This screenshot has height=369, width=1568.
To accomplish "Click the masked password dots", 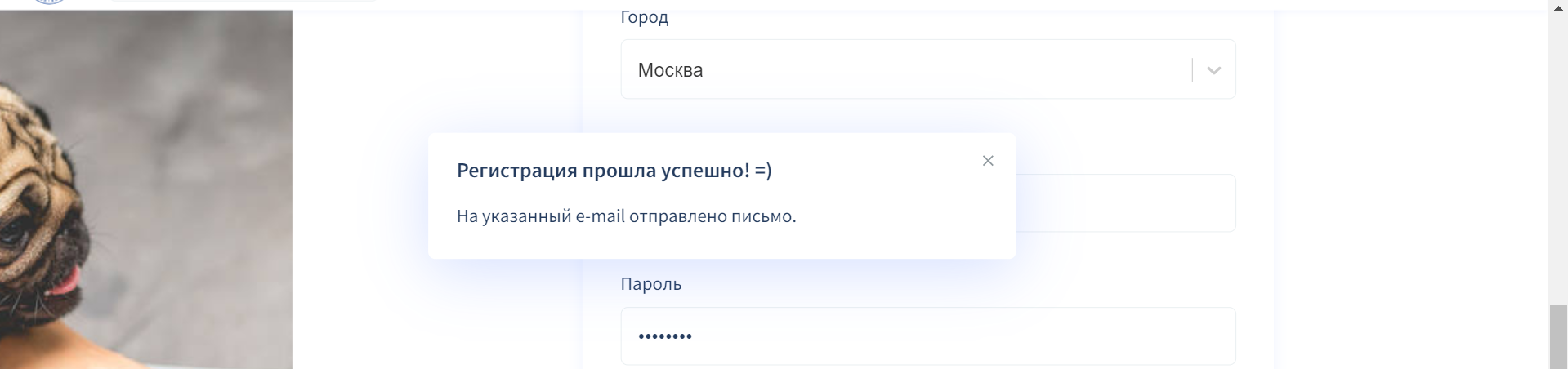I will pyautogui.click(x=665, y=336).
